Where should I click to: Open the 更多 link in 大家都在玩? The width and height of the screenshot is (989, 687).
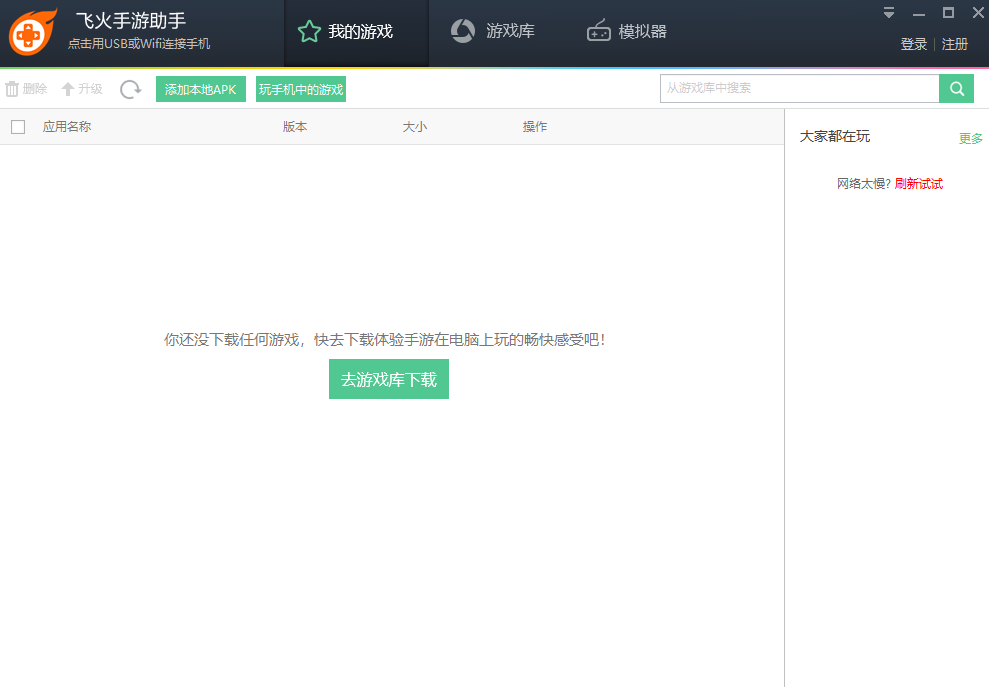pyautogui.click(x=971, y=139)
